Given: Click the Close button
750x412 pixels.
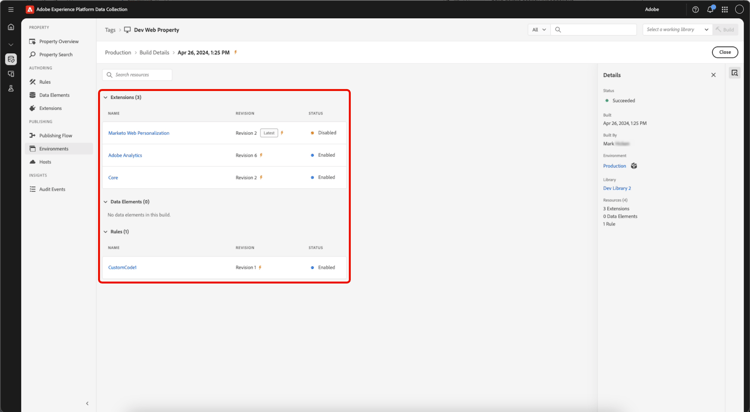Looking at the screenshot, I should (725, 52).
